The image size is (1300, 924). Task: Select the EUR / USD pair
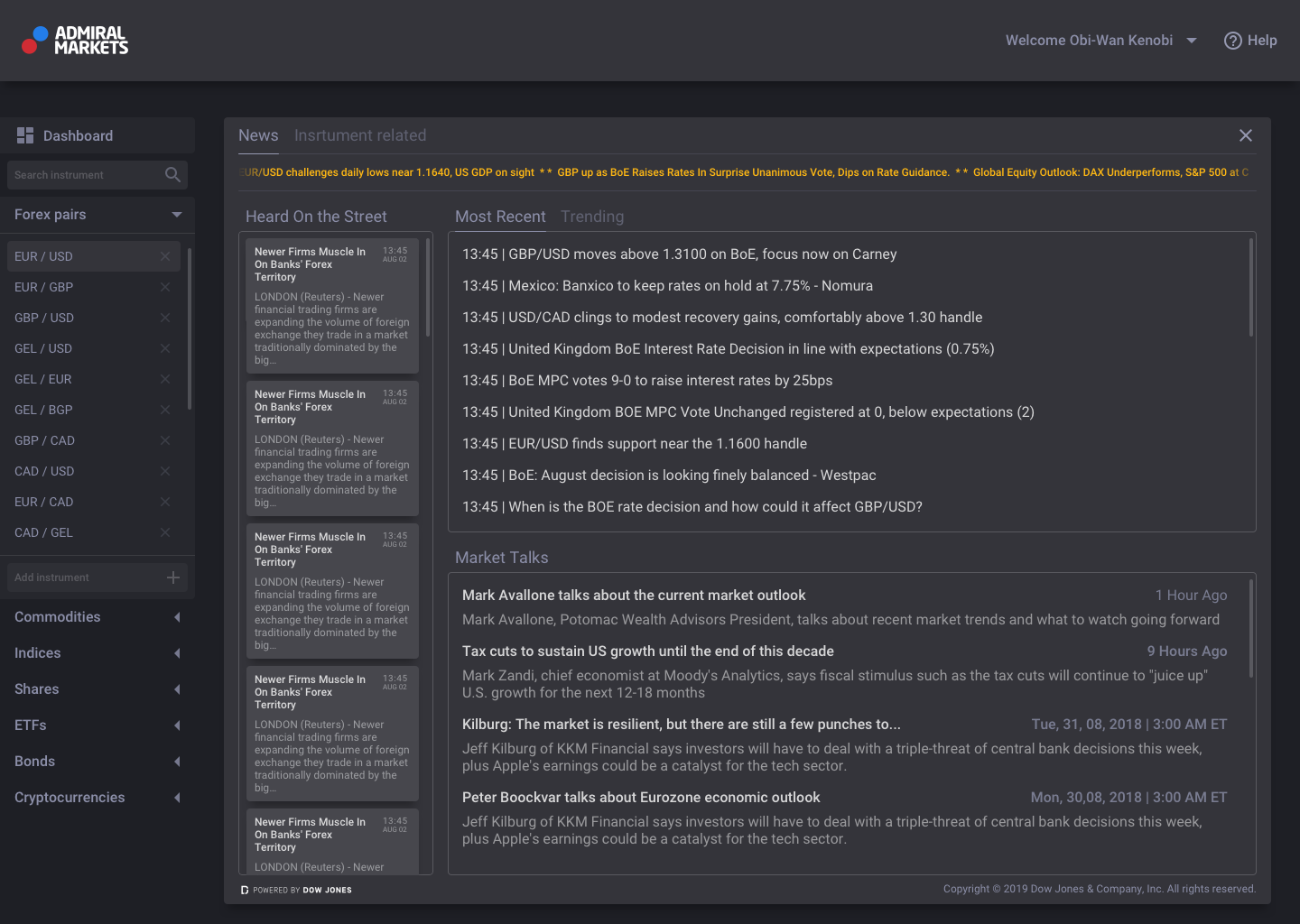(94, 256)
